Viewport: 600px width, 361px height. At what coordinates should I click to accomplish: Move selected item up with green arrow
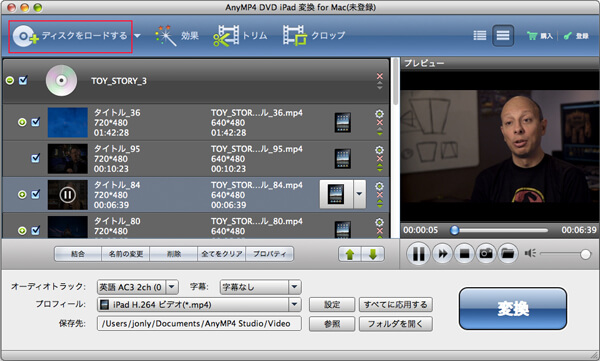[350, 254]
